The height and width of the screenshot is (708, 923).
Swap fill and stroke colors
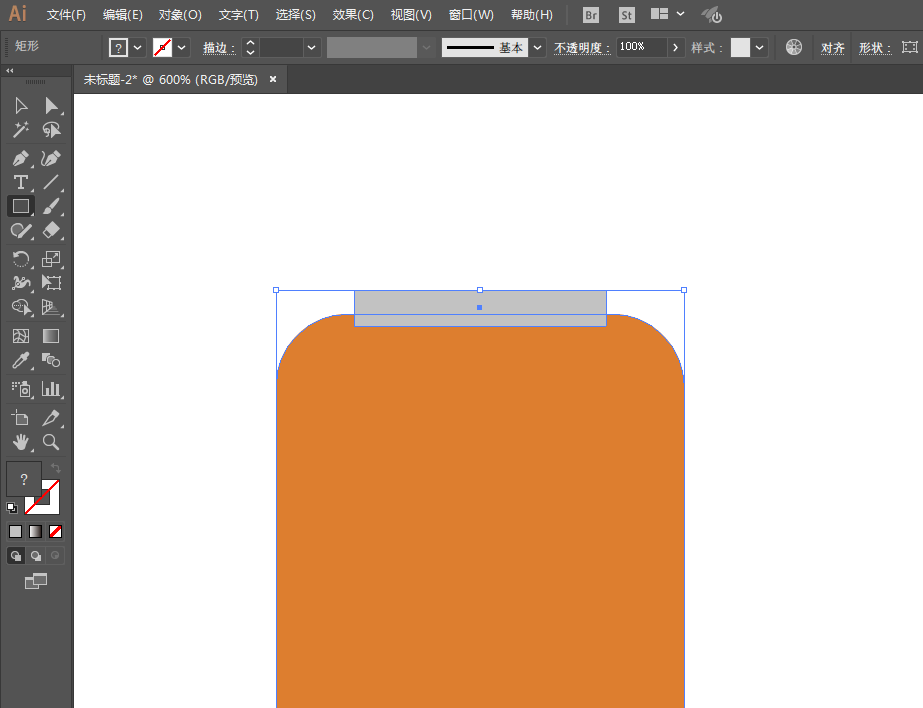click(56, 468)
